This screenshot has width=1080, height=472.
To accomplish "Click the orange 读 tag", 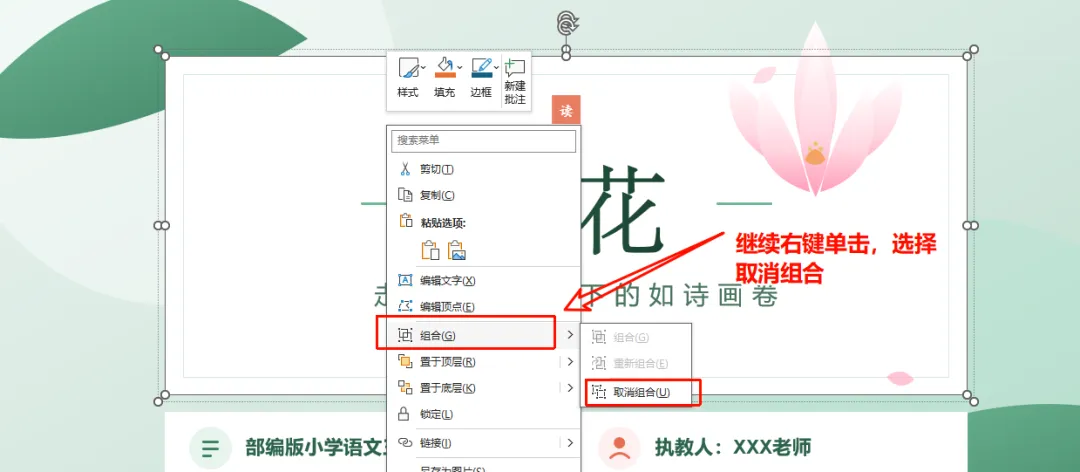I will click(x=566, y=110).
